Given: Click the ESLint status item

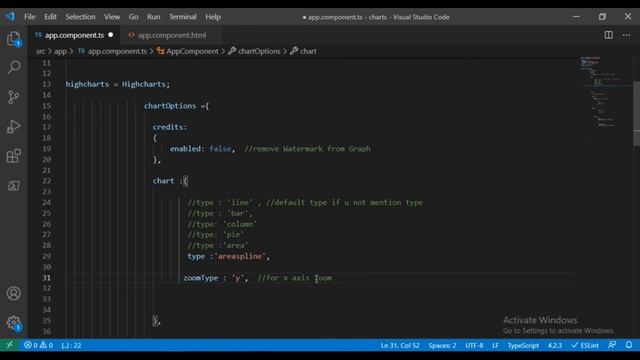Looking at the screenshot, I should click(x=585, y=345).
